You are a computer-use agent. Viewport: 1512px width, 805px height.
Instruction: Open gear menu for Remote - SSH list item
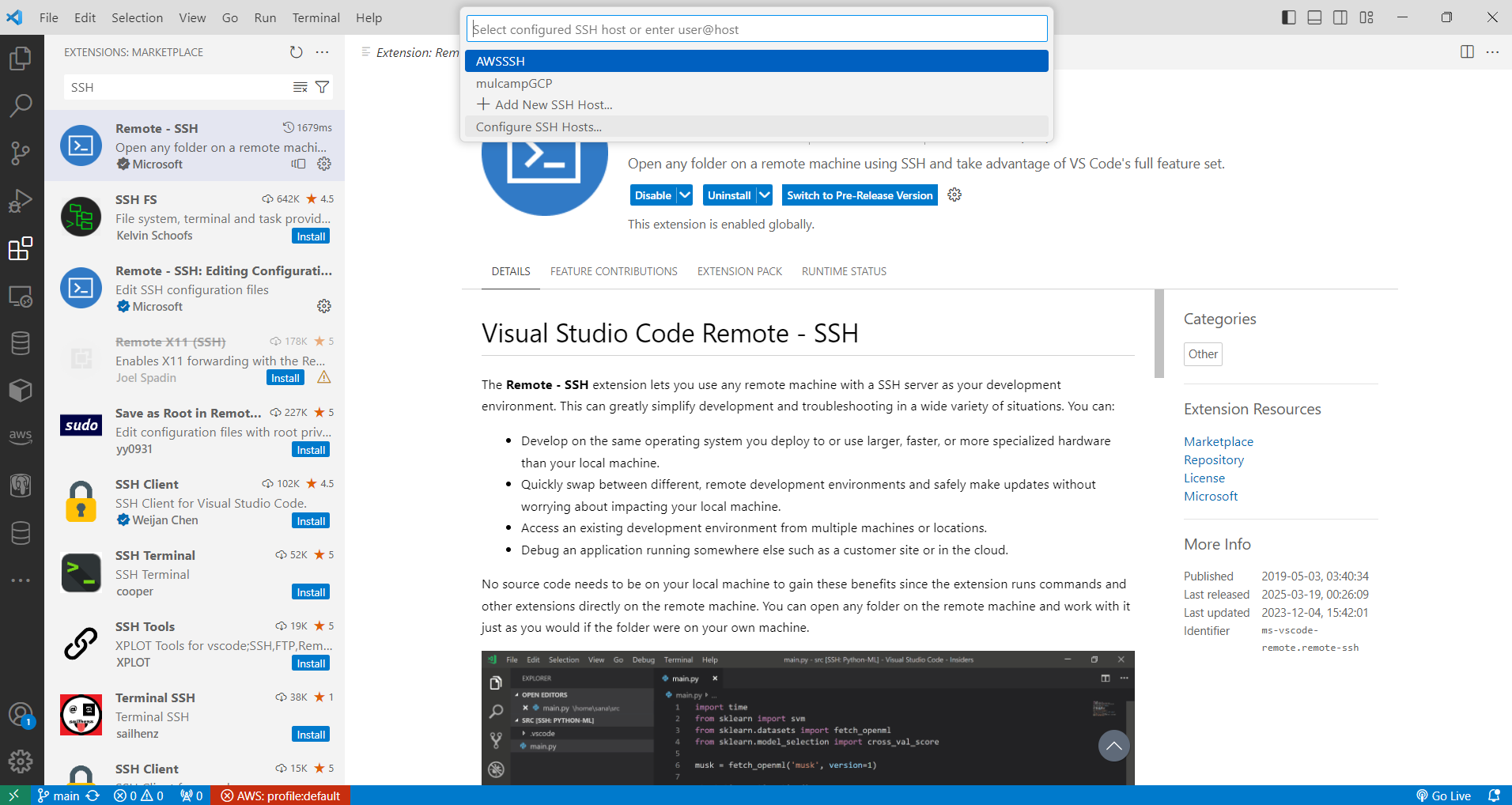(x=324, y=164)
